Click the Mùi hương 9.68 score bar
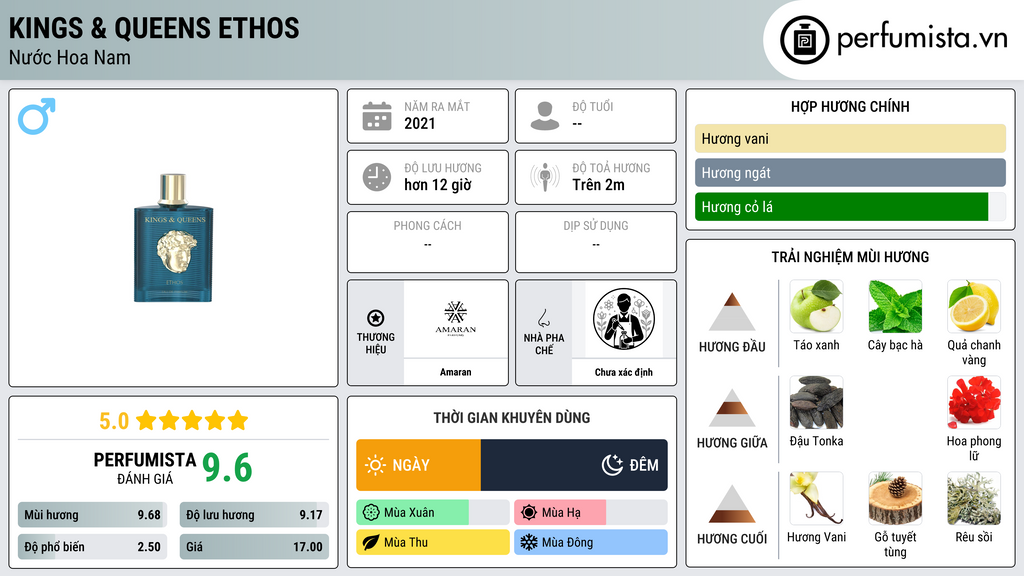 [x=92, y=515]
